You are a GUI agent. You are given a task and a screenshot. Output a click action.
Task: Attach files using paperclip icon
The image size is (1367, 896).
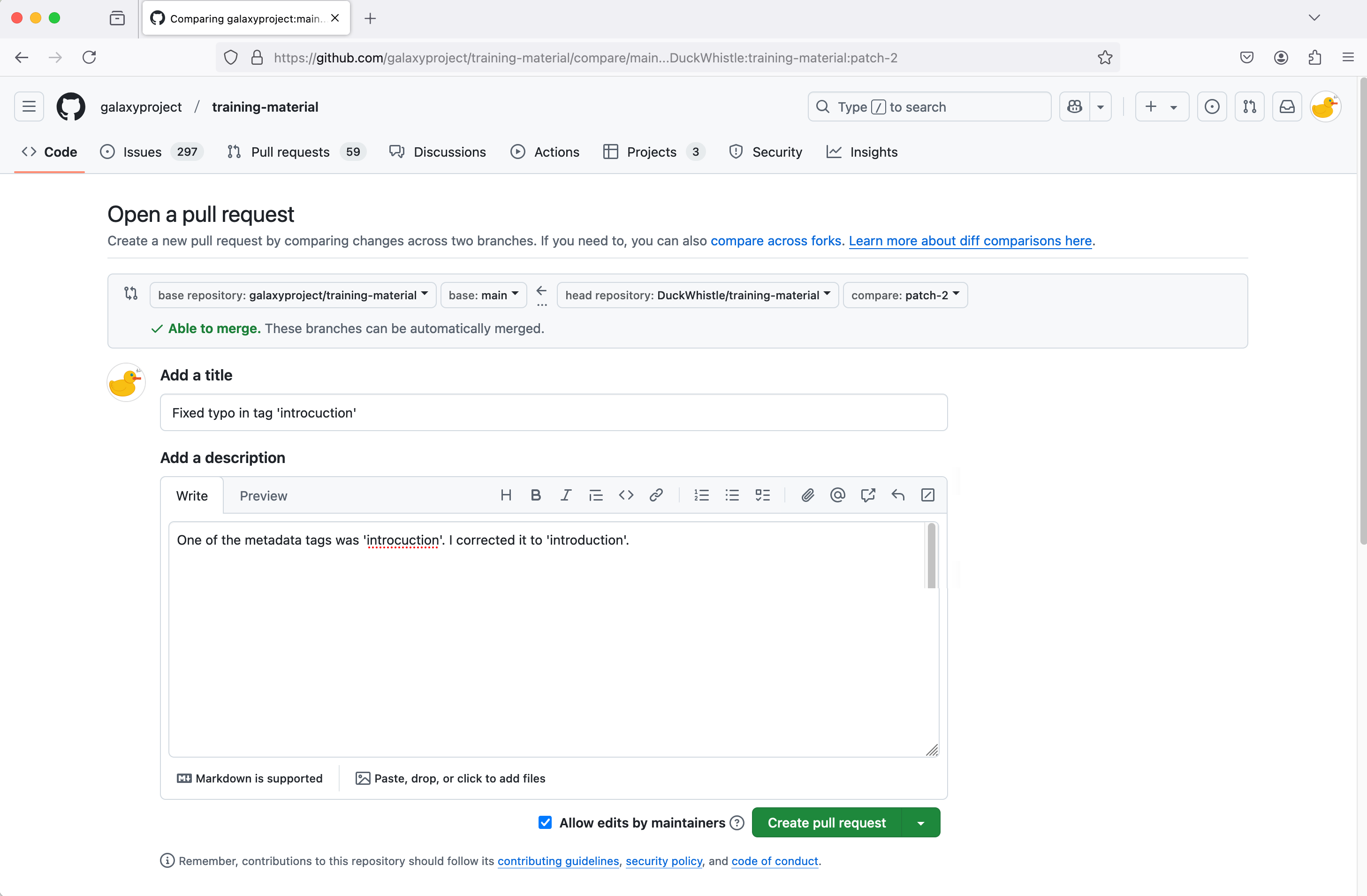[807, 495]
